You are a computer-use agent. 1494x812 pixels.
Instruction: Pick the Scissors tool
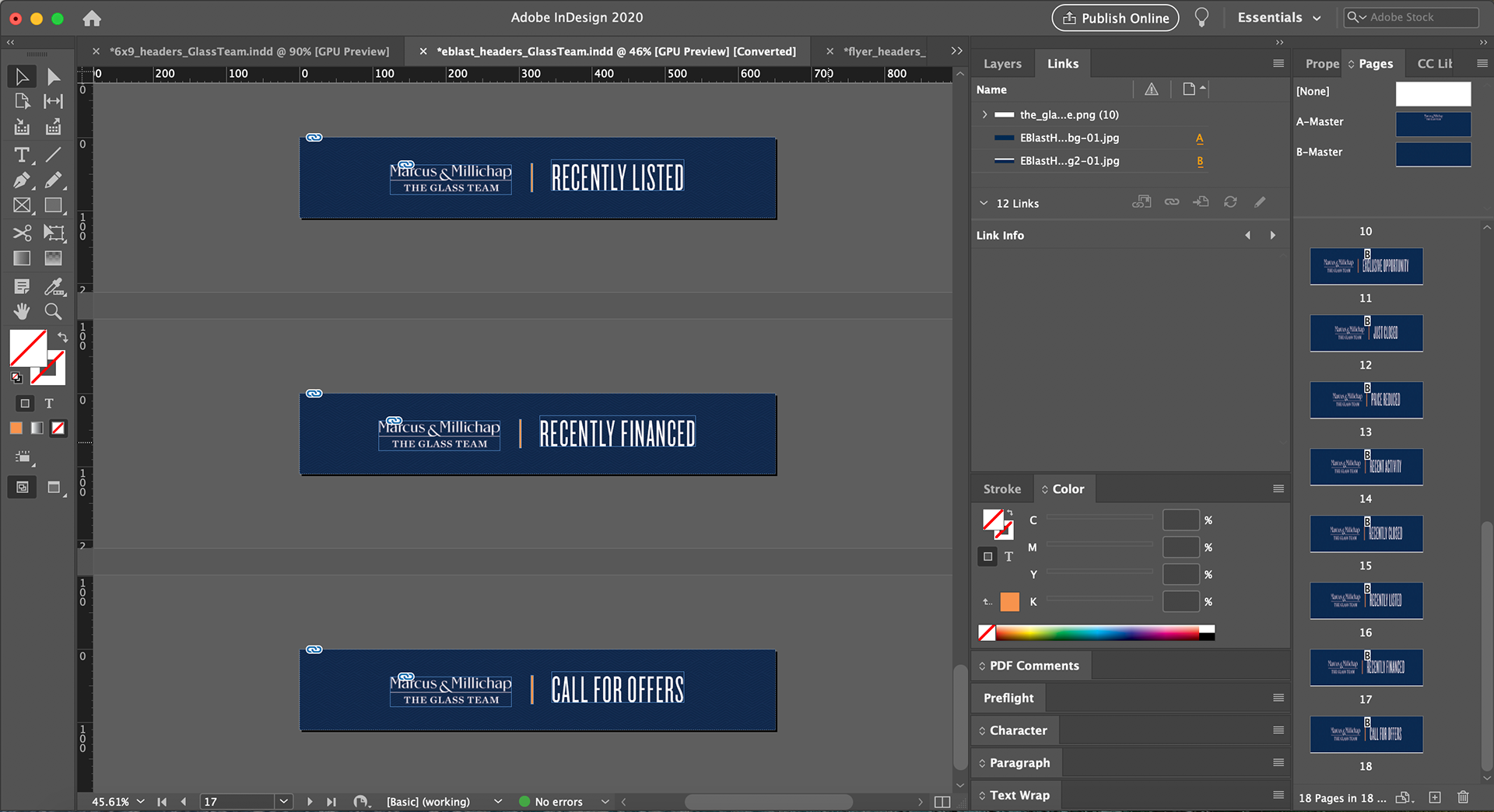[22, 233]
